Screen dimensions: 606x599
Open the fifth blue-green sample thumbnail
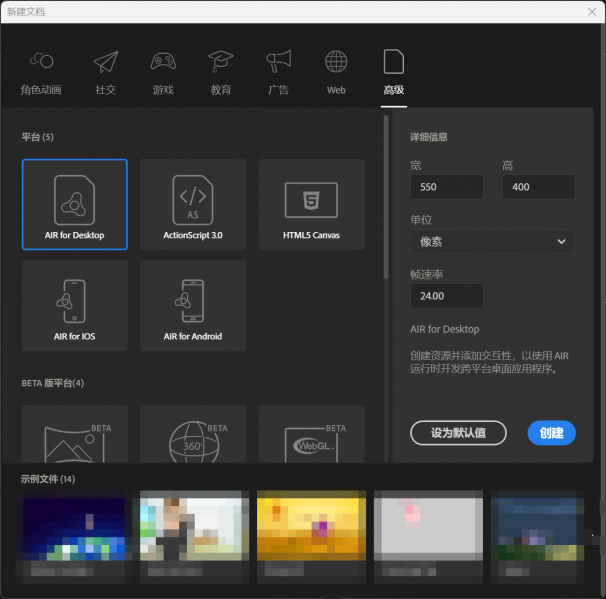click(537, 537)
